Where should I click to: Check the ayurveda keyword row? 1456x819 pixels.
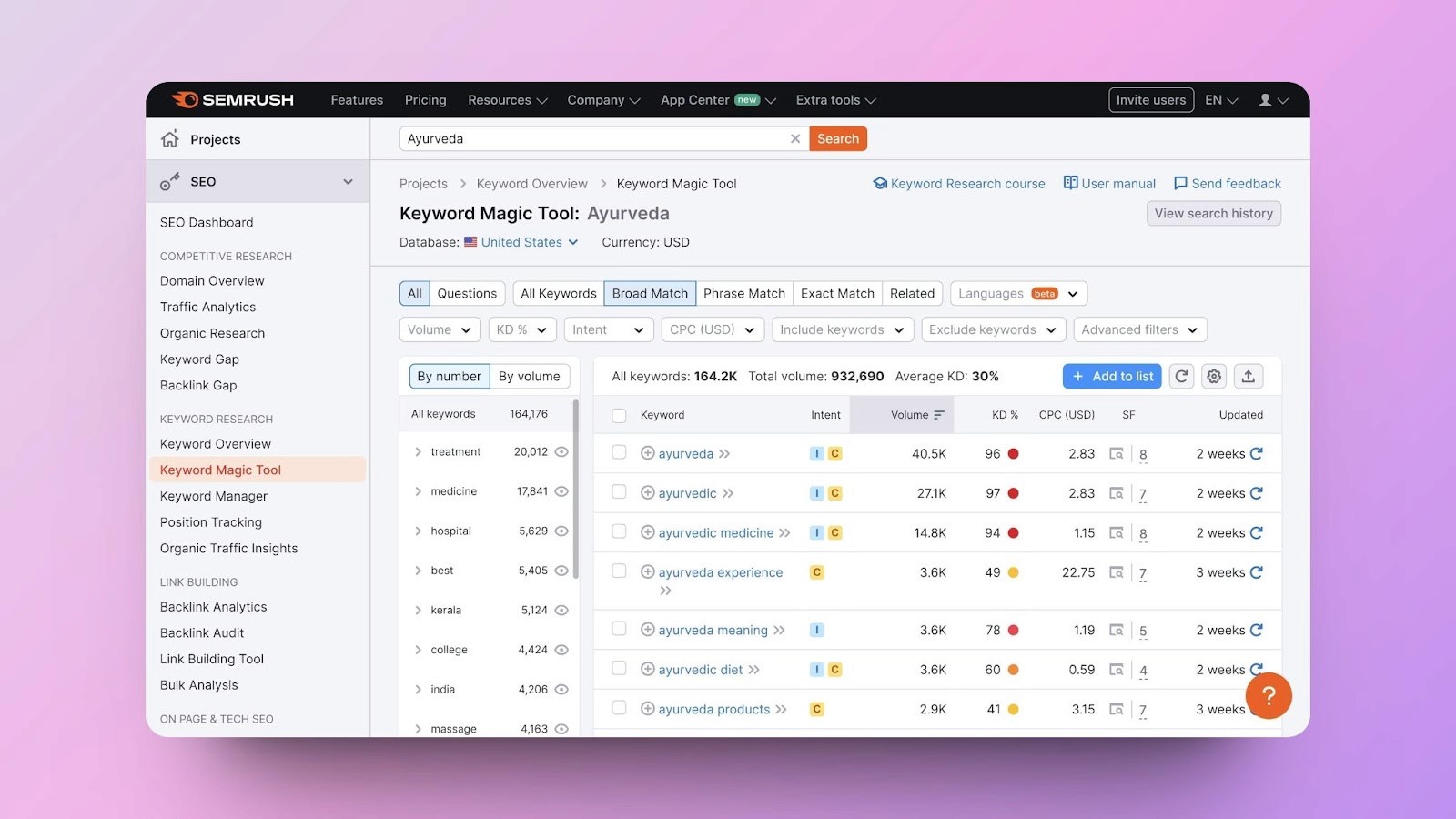pos(619,452)
